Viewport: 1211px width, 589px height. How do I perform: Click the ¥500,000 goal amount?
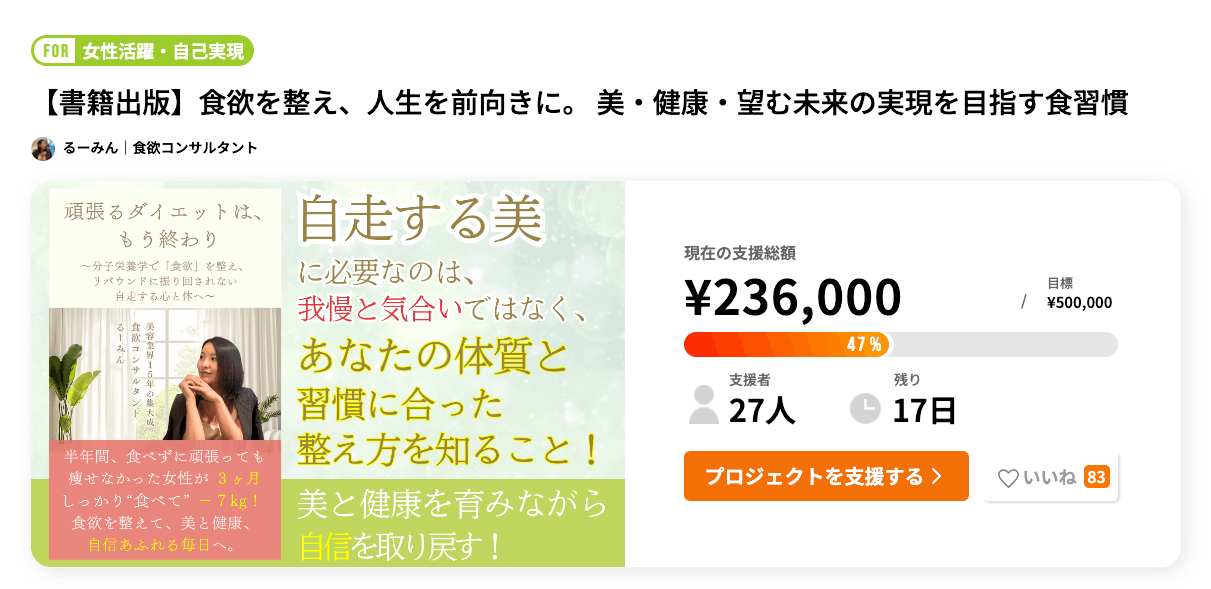pyautogui.click(x=1079, y=302)
